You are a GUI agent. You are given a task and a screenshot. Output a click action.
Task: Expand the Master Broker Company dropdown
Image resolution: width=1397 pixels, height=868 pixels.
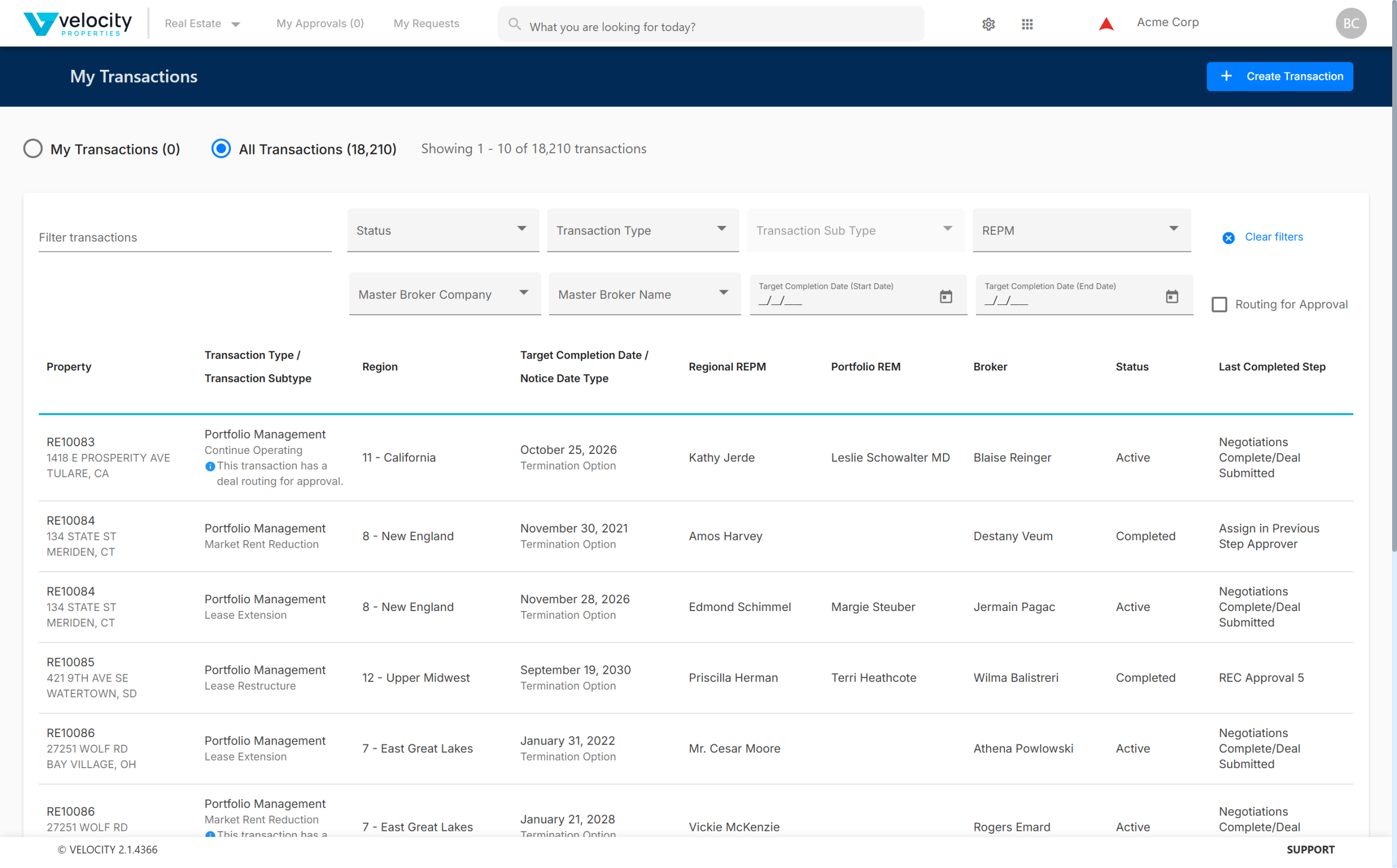444,295
